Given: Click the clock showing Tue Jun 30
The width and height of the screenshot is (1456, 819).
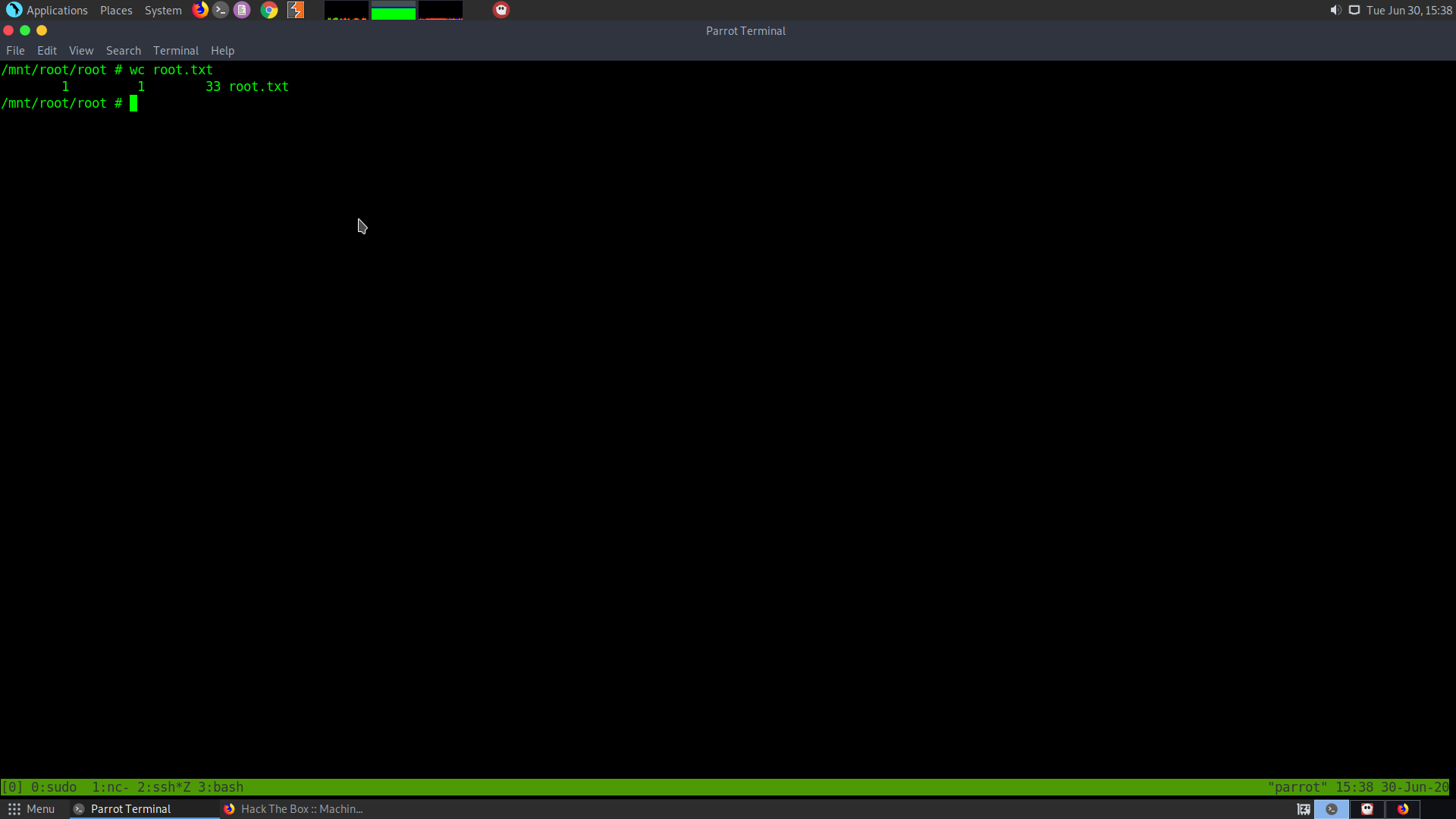Looking at the screenshot, I should 1409,10.
